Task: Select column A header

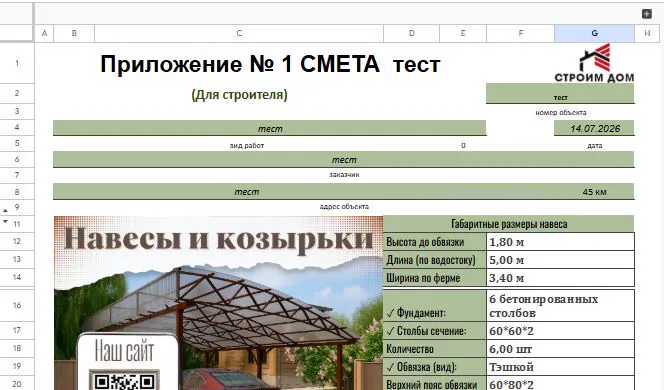Action: coord(44,33)
